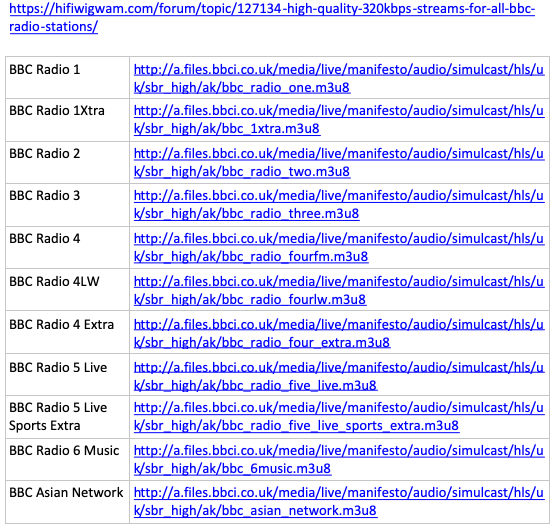Click the BBC Radio 6 Music cell
The width and height of the screenshot is (556, 525).
pos(67,459)
